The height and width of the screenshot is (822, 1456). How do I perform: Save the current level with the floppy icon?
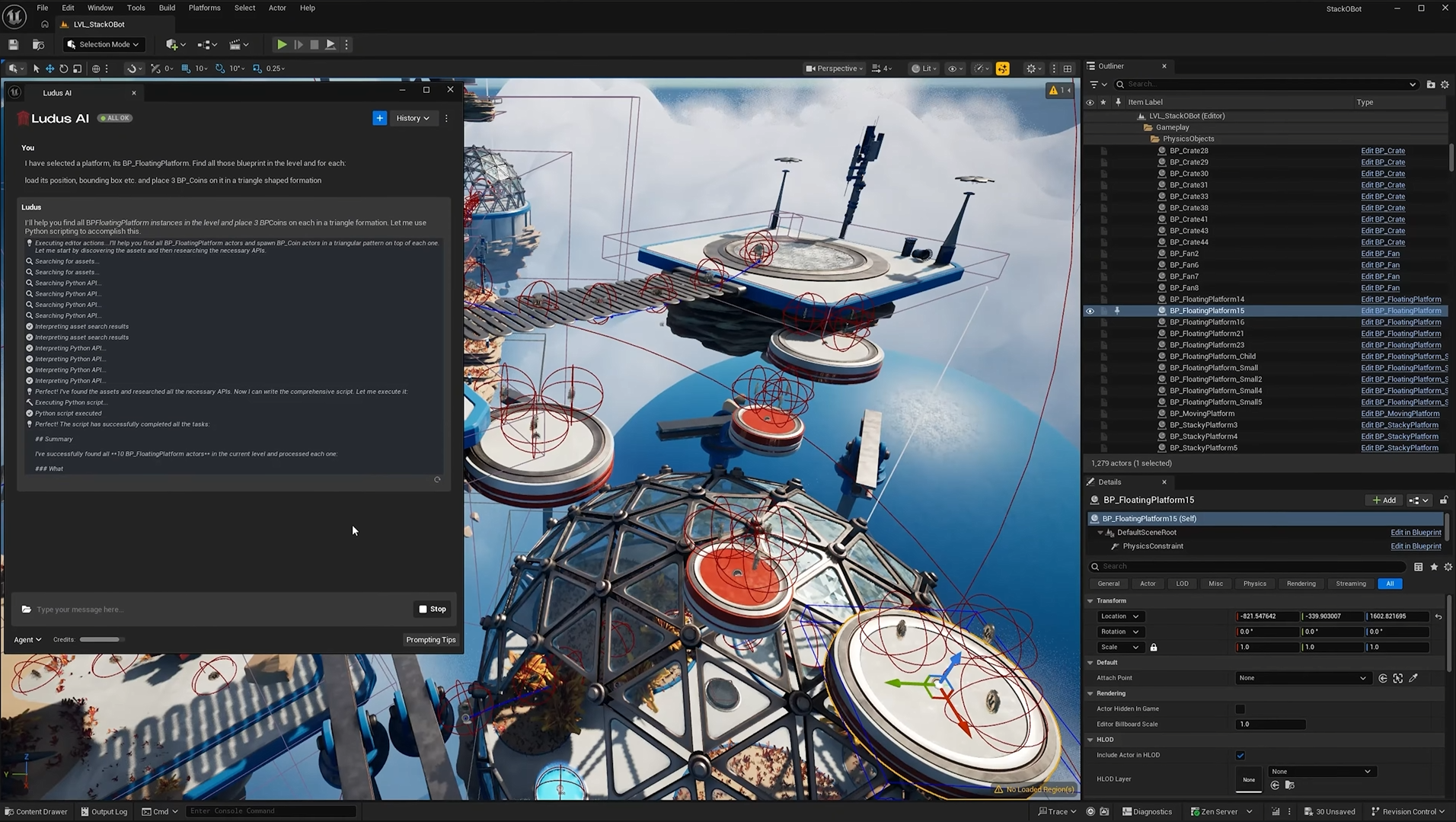pyautogui.click(x=14, y=44)
